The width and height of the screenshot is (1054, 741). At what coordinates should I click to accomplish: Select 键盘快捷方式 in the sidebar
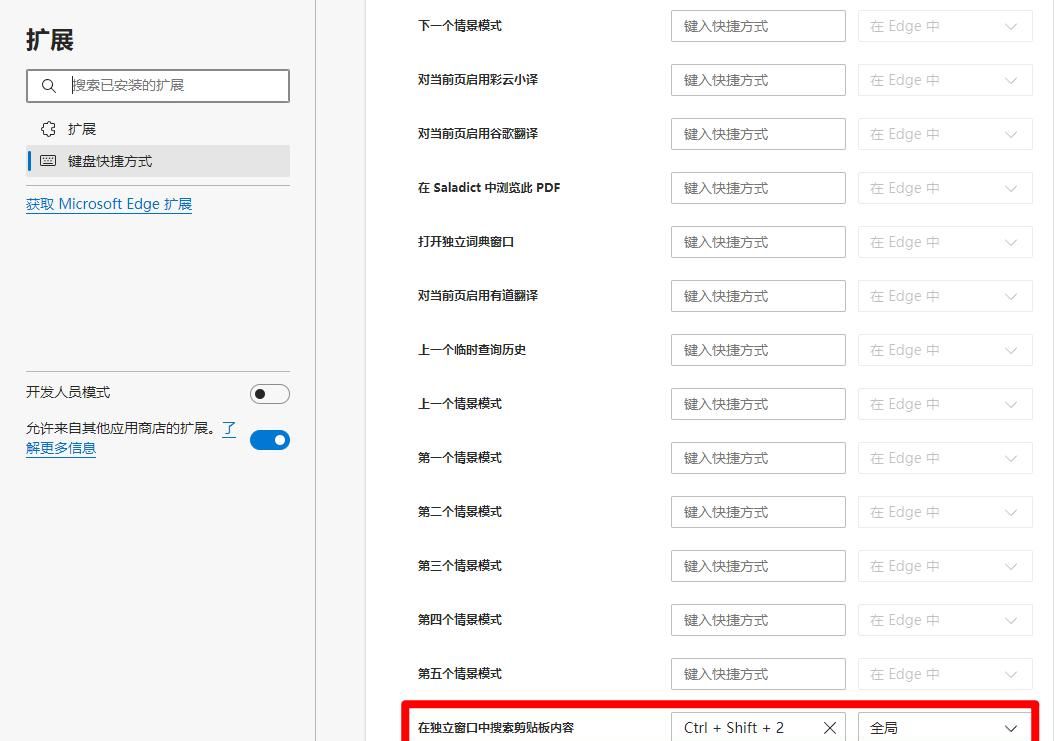110,158
